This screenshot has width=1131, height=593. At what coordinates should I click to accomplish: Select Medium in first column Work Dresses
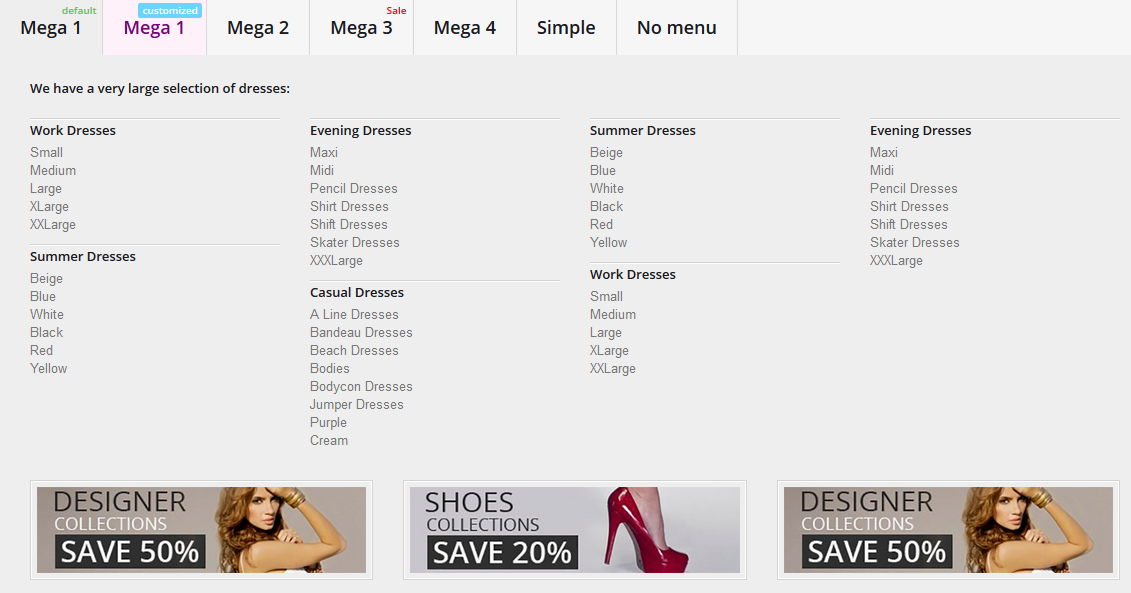coord(53,170)
